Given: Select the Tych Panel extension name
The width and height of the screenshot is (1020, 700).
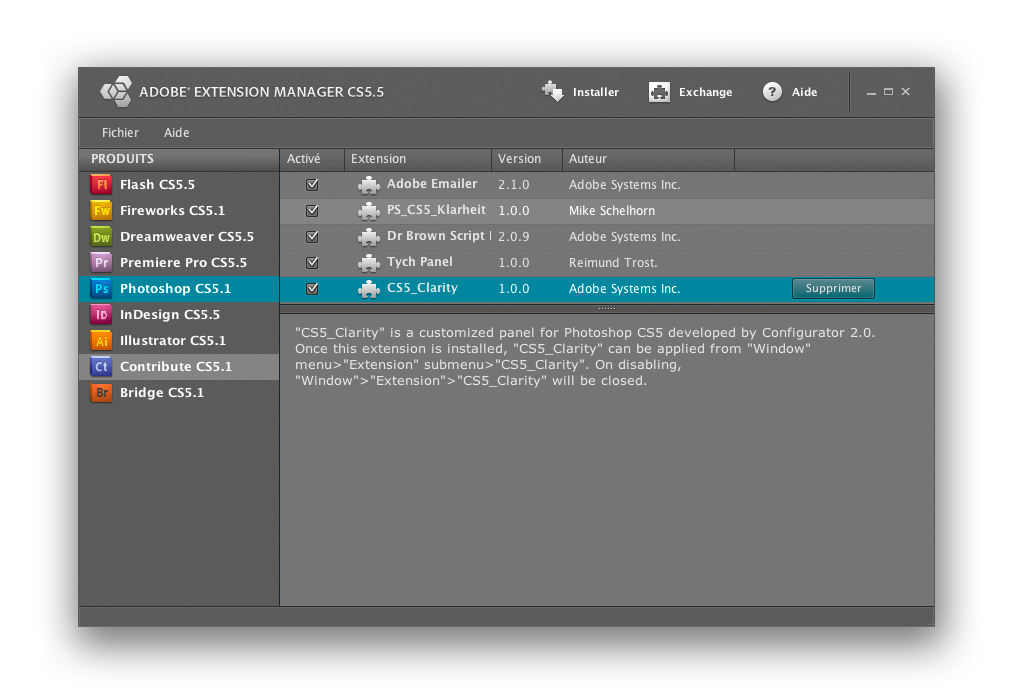Looking at the screenshot, I should pos(420,262).
